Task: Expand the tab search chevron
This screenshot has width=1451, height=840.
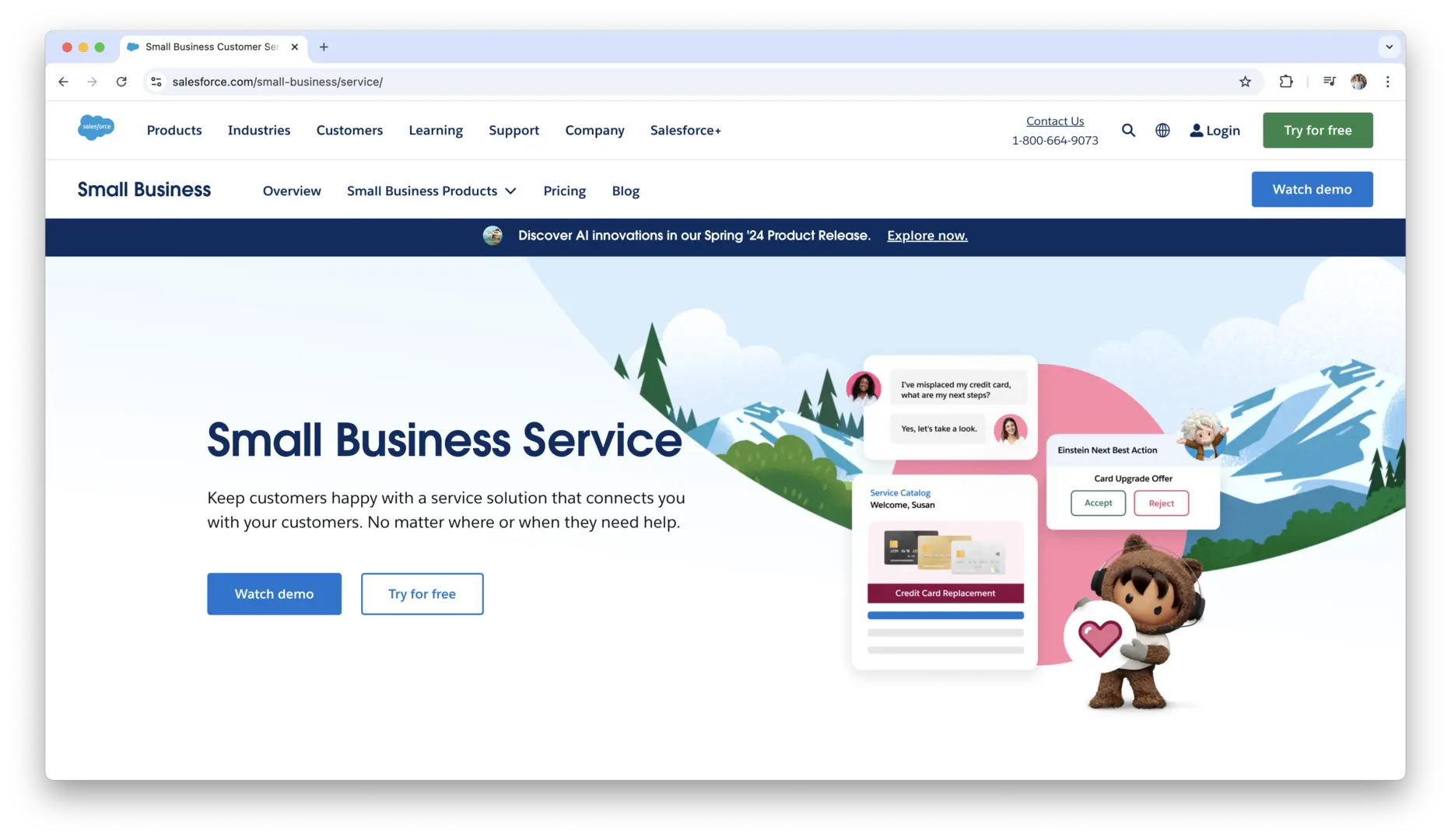Action: pos(1389,47)
